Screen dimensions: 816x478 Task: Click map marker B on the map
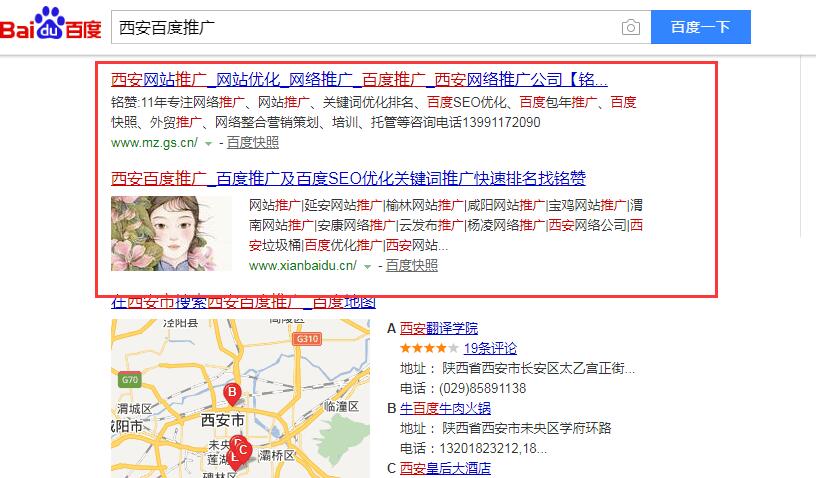tap(232, 391)
